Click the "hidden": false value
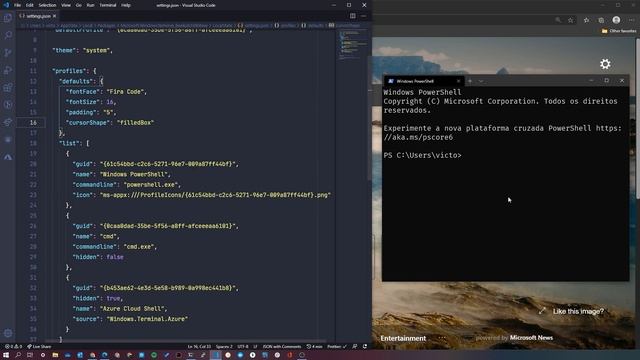 click(x=115, y=257)
